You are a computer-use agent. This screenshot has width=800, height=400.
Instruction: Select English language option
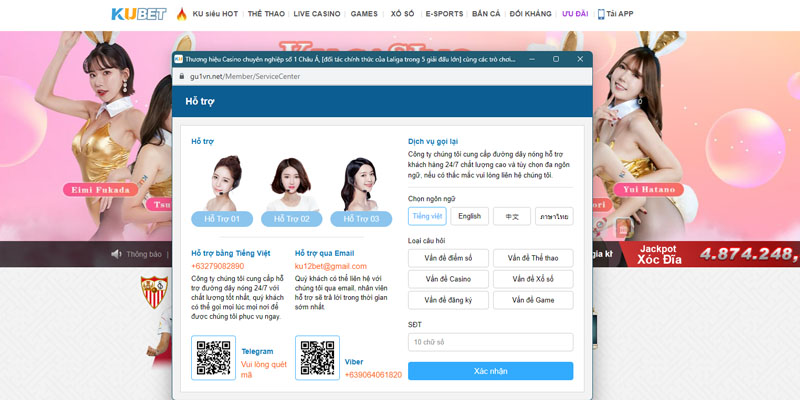click(x=469, y=216)
